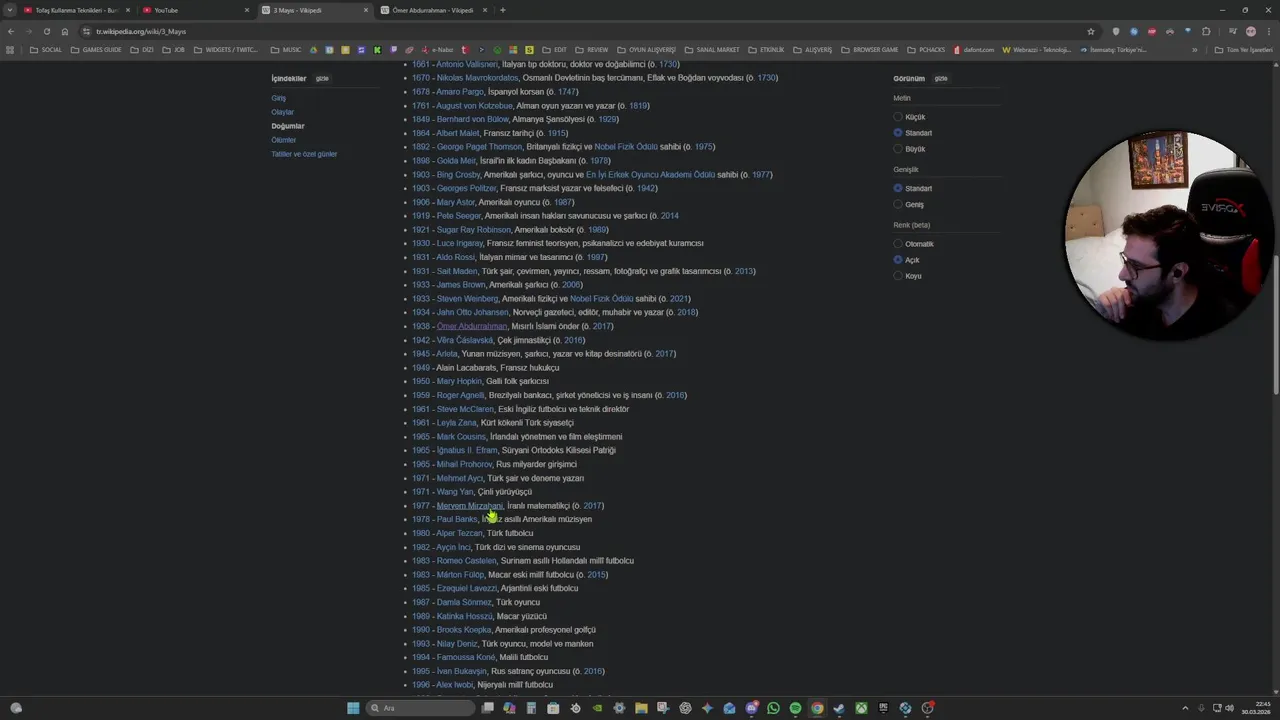The height and width of the screenshot is (720, 1280).
Task: Open the Google Drive bookmark icon
Action: tap(313, 50)
